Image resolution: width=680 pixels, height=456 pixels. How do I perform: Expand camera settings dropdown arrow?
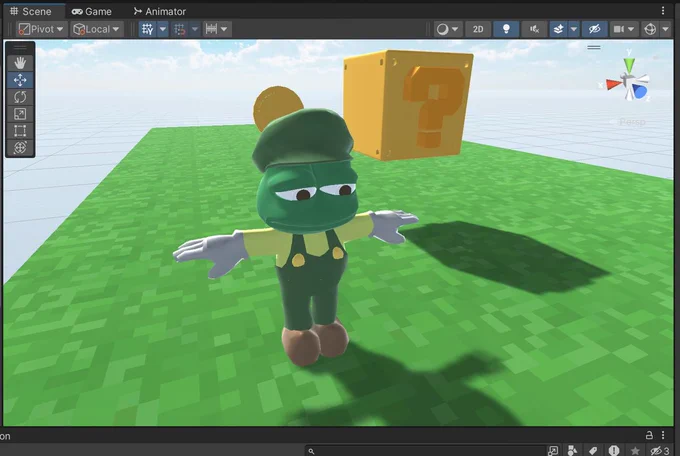click(631, 29)
